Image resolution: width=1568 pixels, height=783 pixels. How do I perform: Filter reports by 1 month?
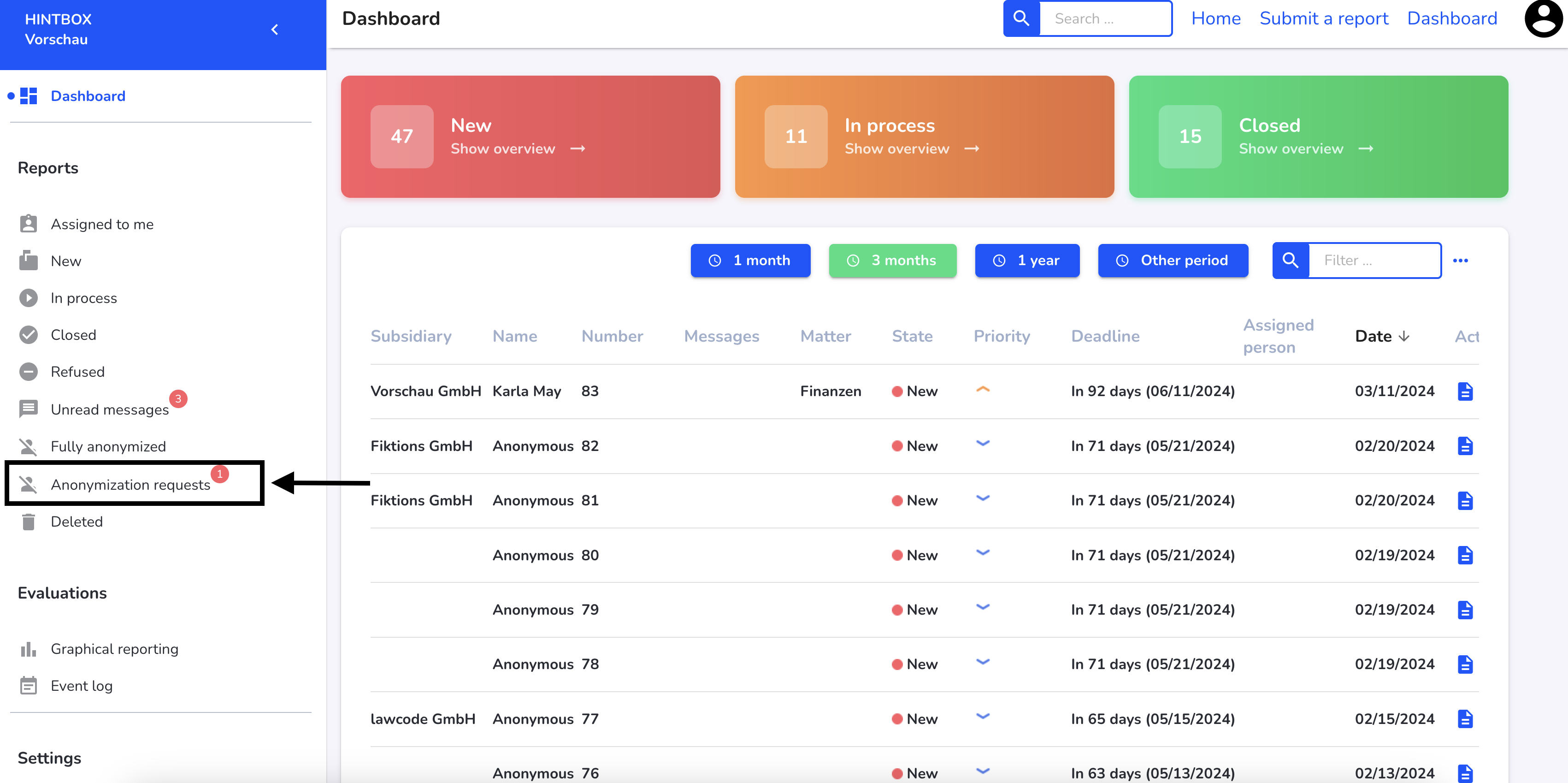click(750, 261)
